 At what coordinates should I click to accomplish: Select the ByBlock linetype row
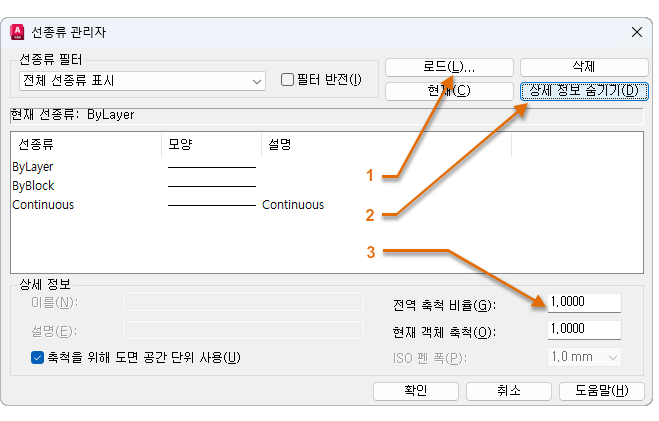coord(34,186)
